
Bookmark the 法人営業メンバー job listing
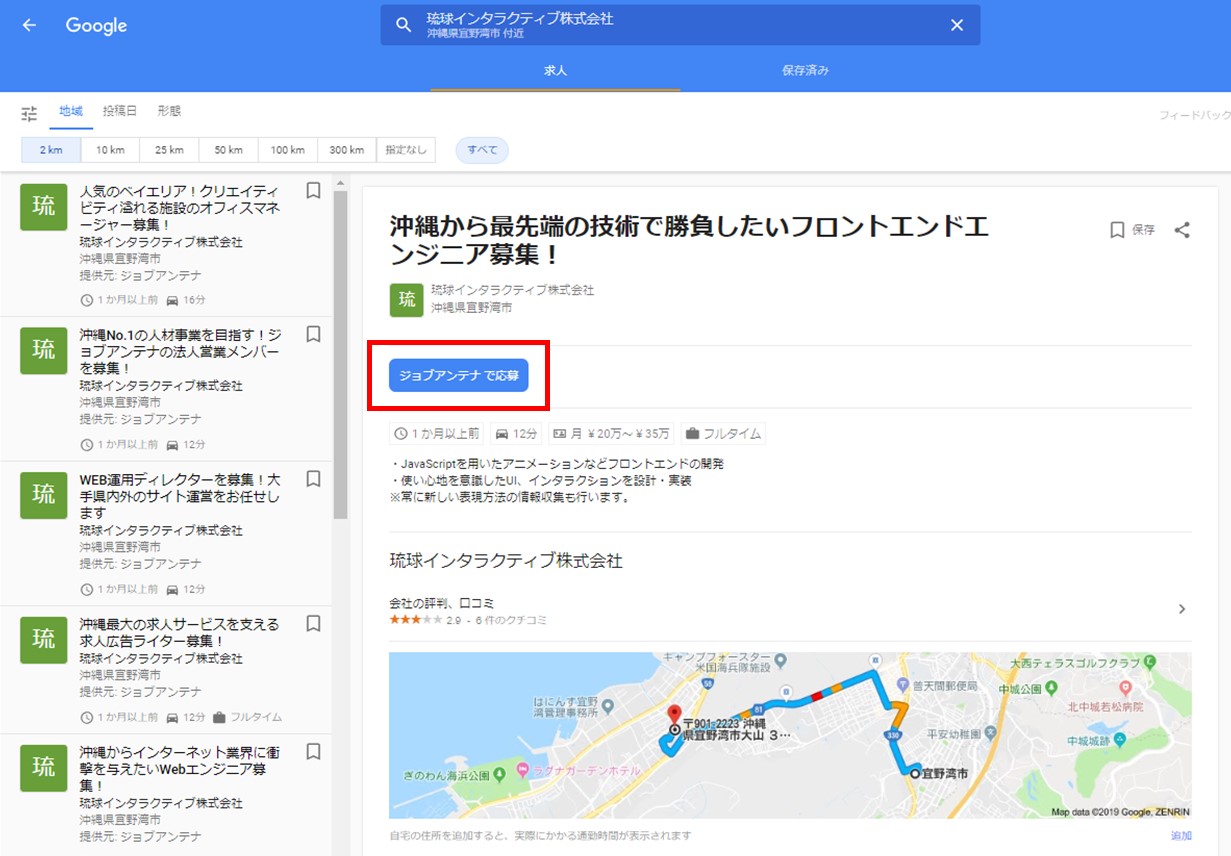pyautogui.click(x=313, y=334)
